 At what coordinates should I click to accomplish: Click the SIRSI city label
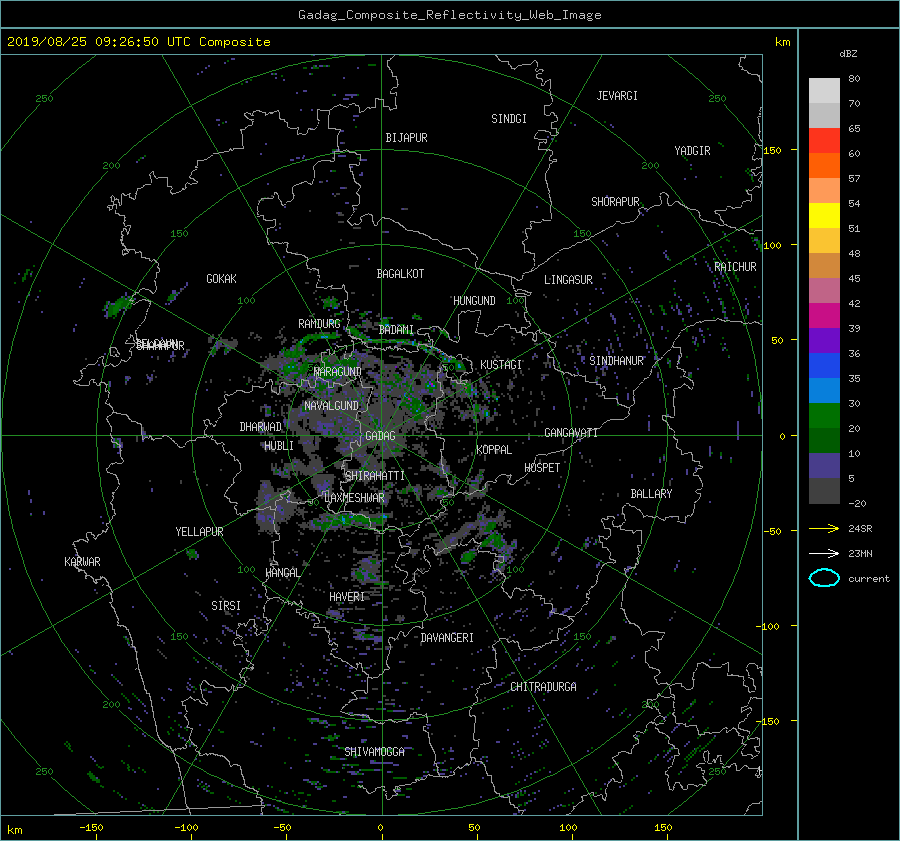tap(226, 606)
